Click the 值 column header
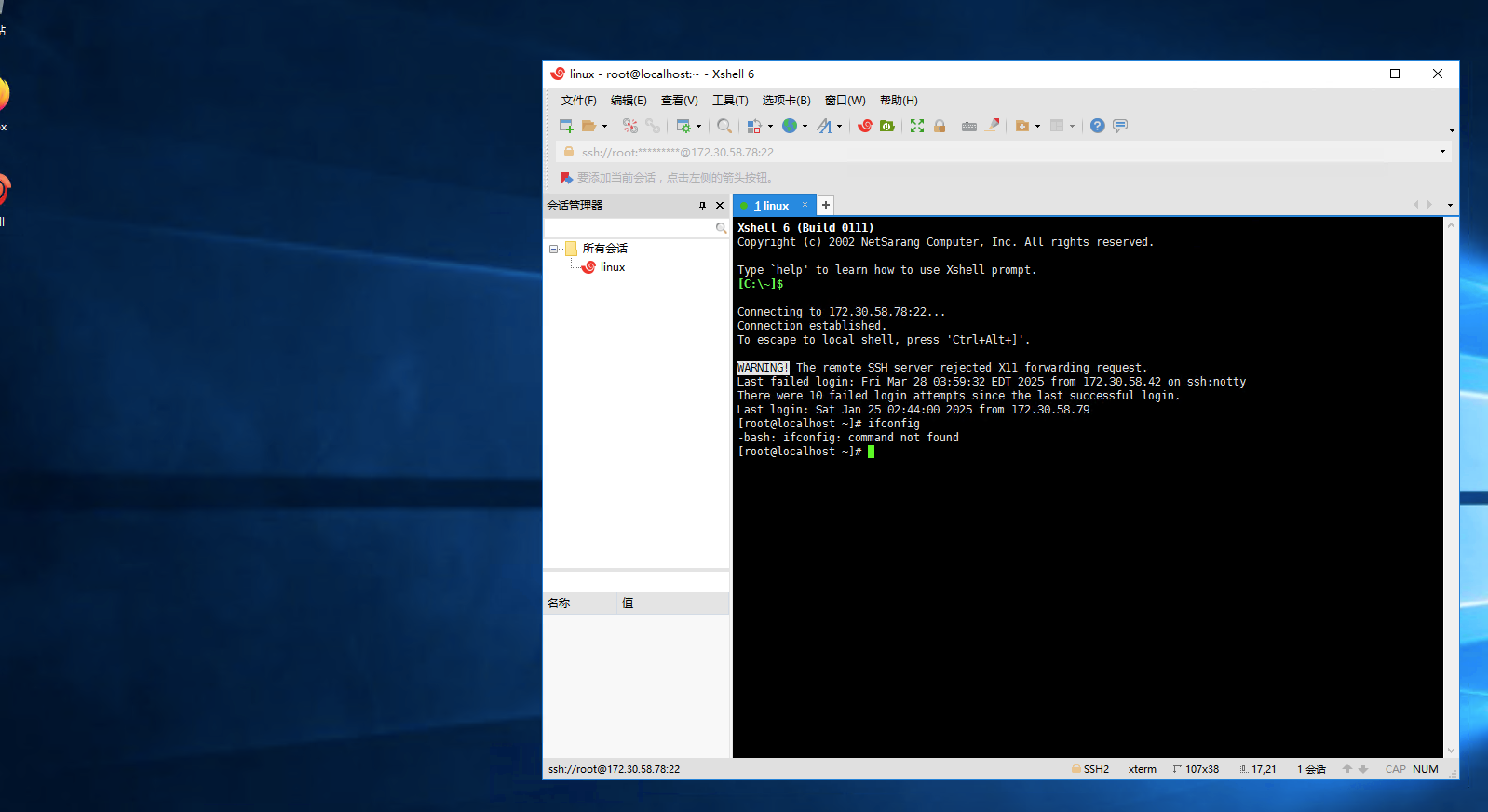Screen dimensions: 1488x812 pyautogui.click(x=673, y=603)
